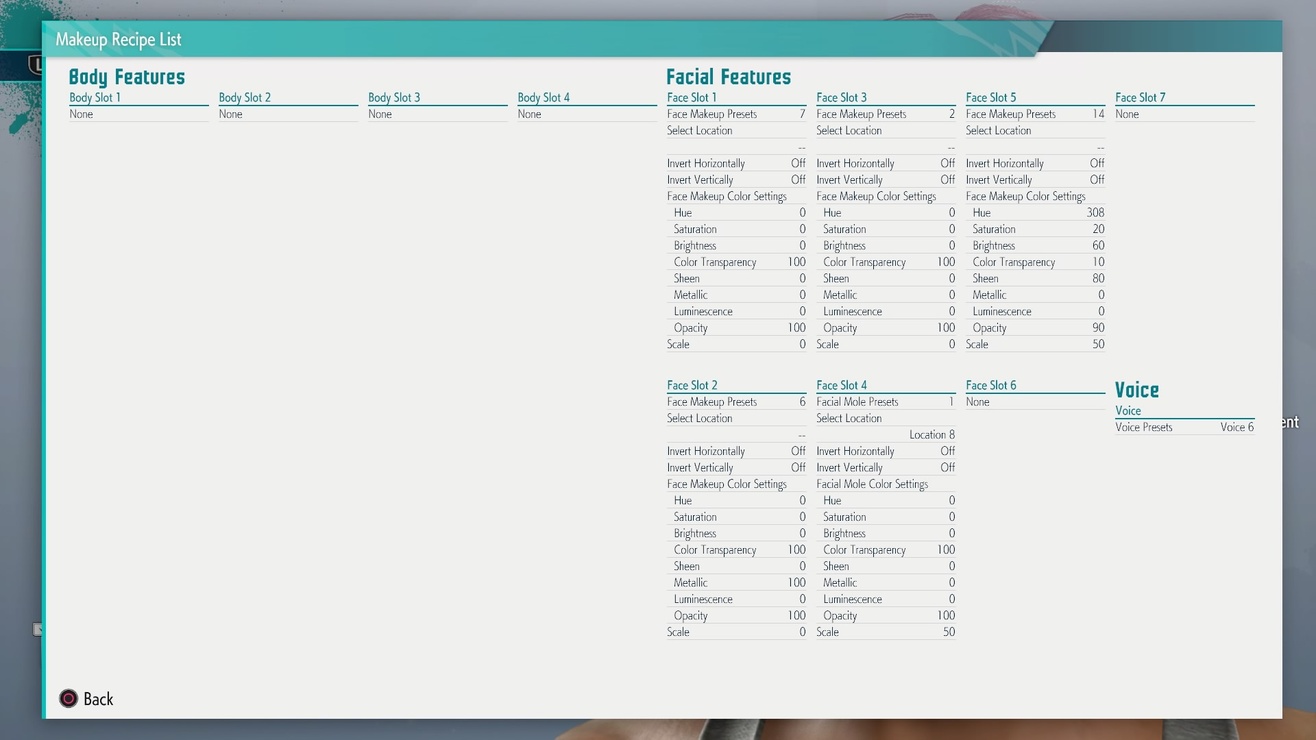The width and height of the screenshot is (1316, 740).
Task: Select the Body Slot 2 header
Action: pyautogui.click(x=245, y=97)
